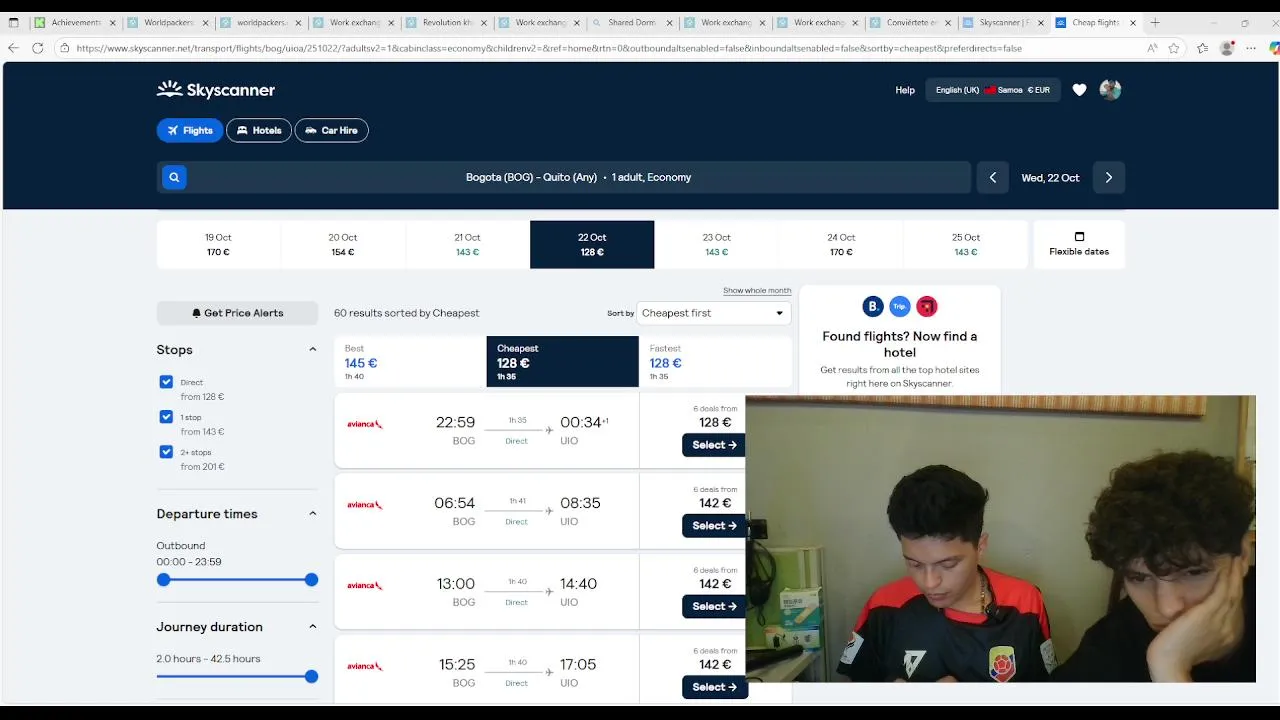
Task: Open the browser profile icon
Action: tap(1227, 48)
